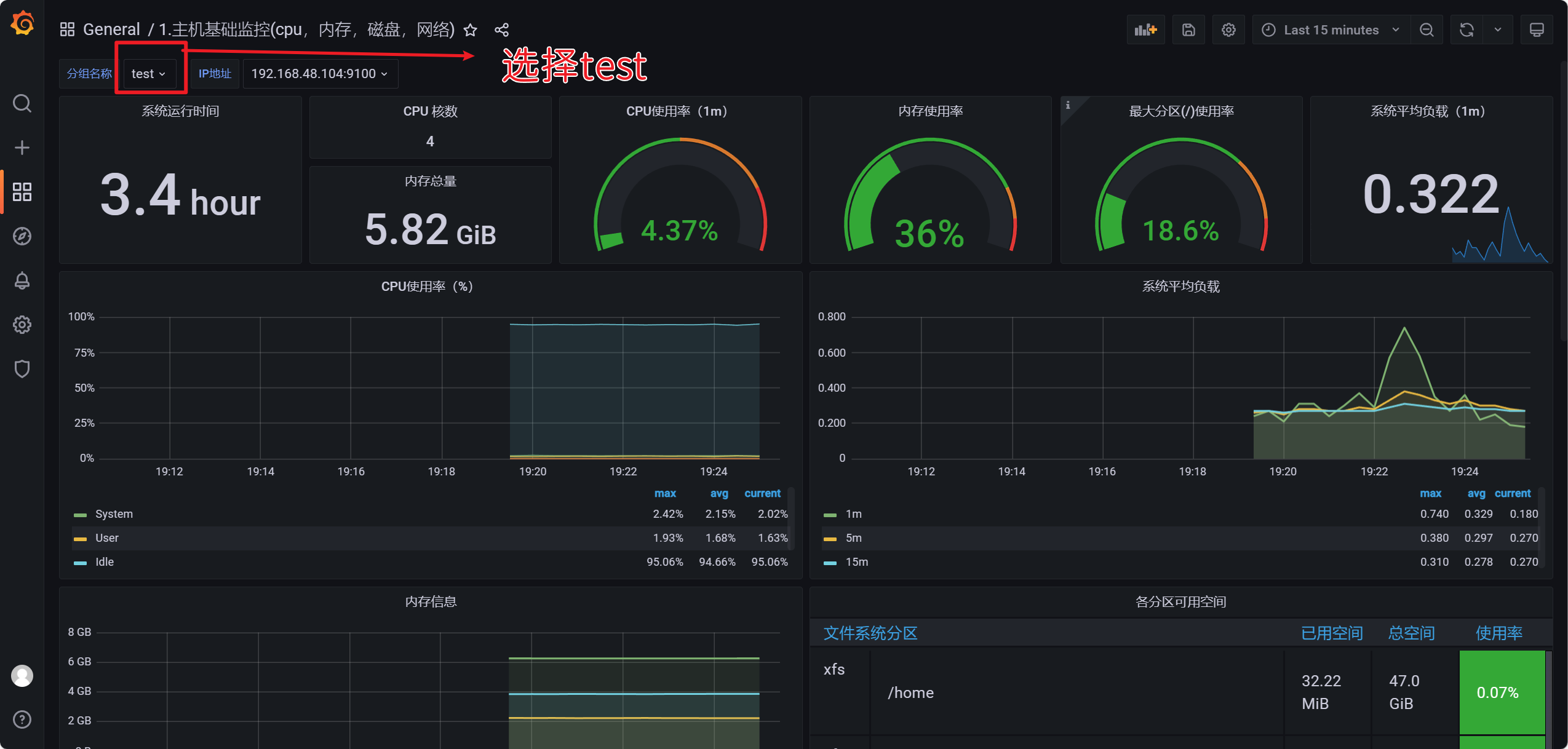Screen dimensions: 1568x749
Task: Open the test group name dropdown
Action: pyautogui.click(x=149, y=74)
